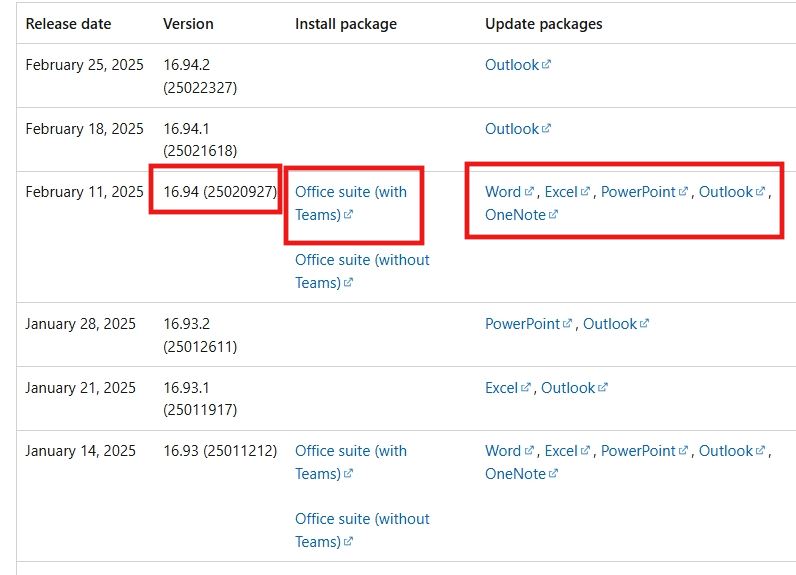Viewport: 796px width, 575px height.
Task: Open Excel update in the 16.93 (25011212) row
Action: (567, 451)
